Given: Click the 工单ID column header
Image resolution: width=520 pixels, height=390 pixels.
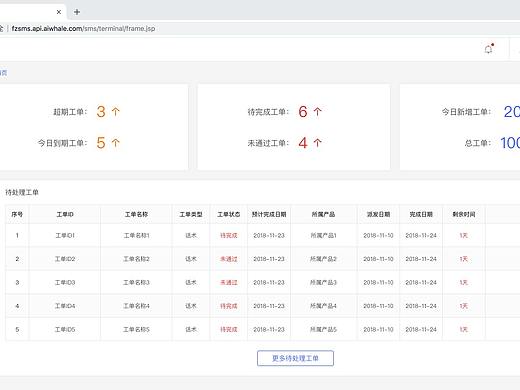Looking at the screenshot, I should click(65, 214).
